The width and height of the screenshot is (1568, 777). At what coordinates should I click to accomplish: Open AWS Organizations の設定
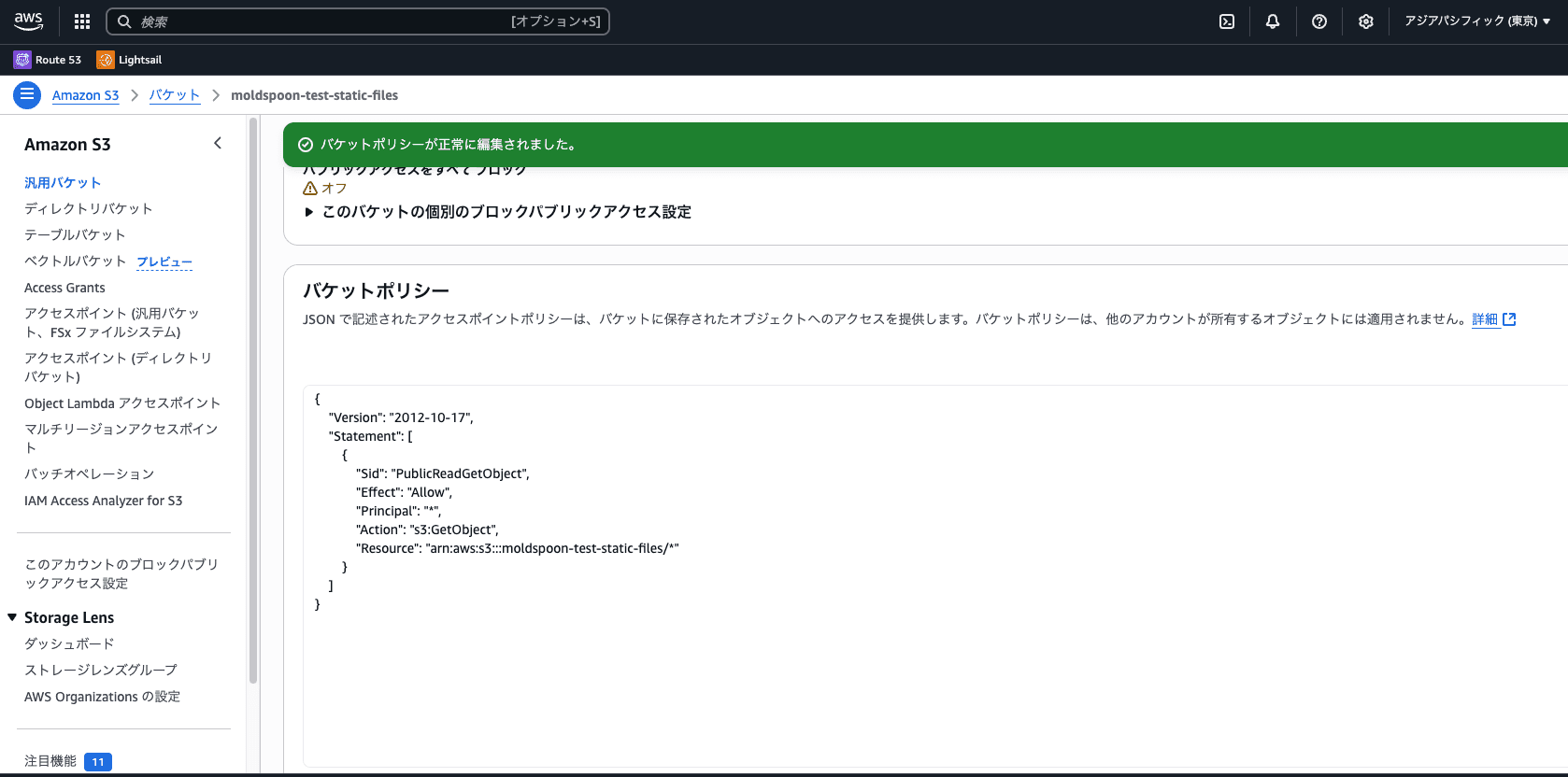tap(103, 697)
